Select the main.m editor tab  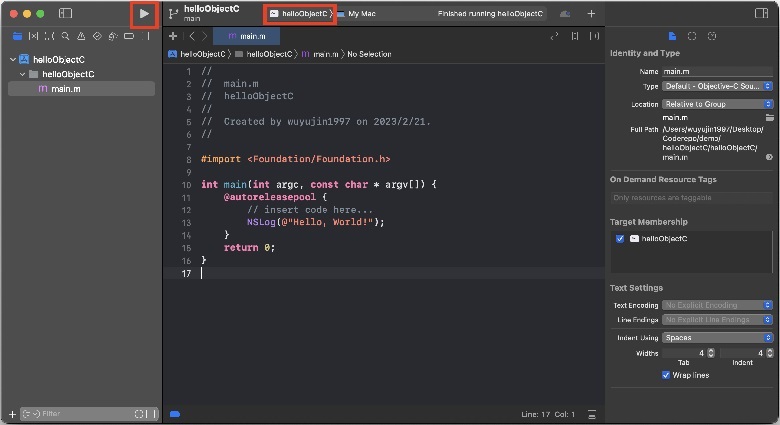click(246, 36)
